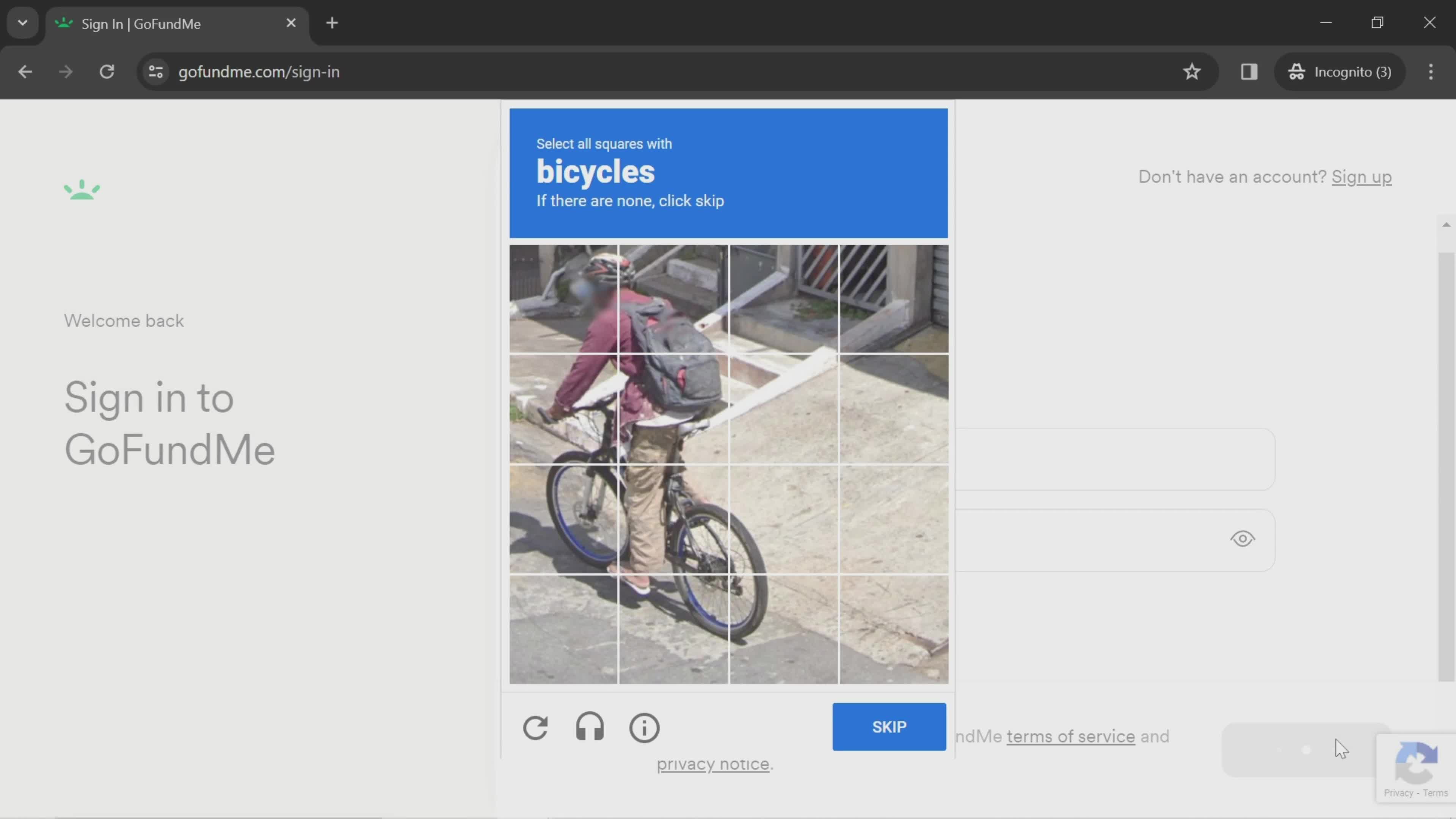Click the password input field
This screenshot has height=819, width=1456.
(1115, 540)
